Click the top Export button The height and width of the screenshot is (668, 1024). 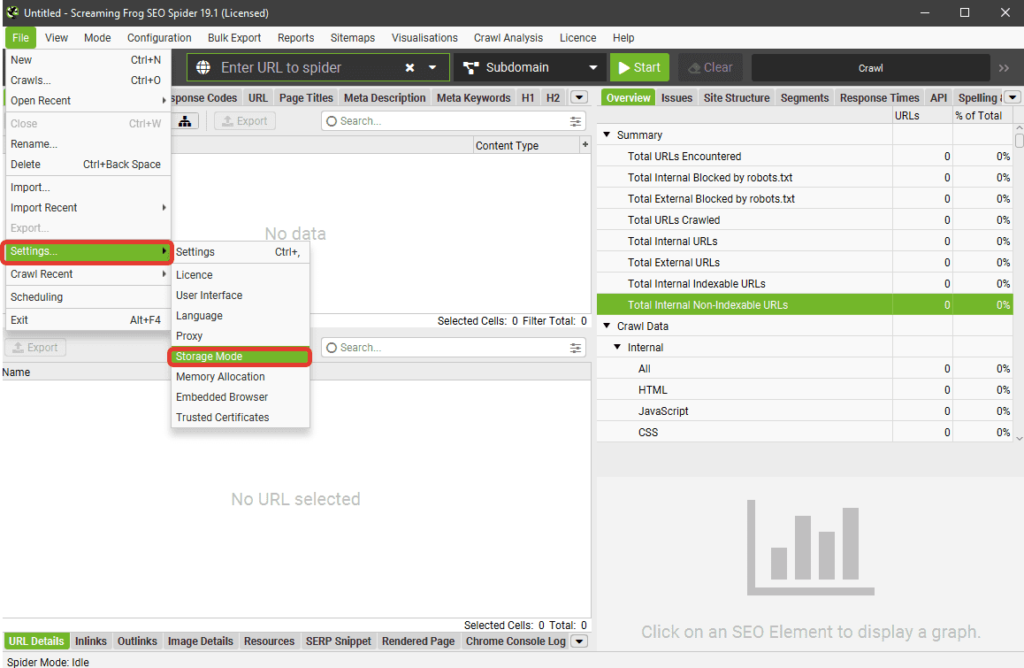[245, 121]
